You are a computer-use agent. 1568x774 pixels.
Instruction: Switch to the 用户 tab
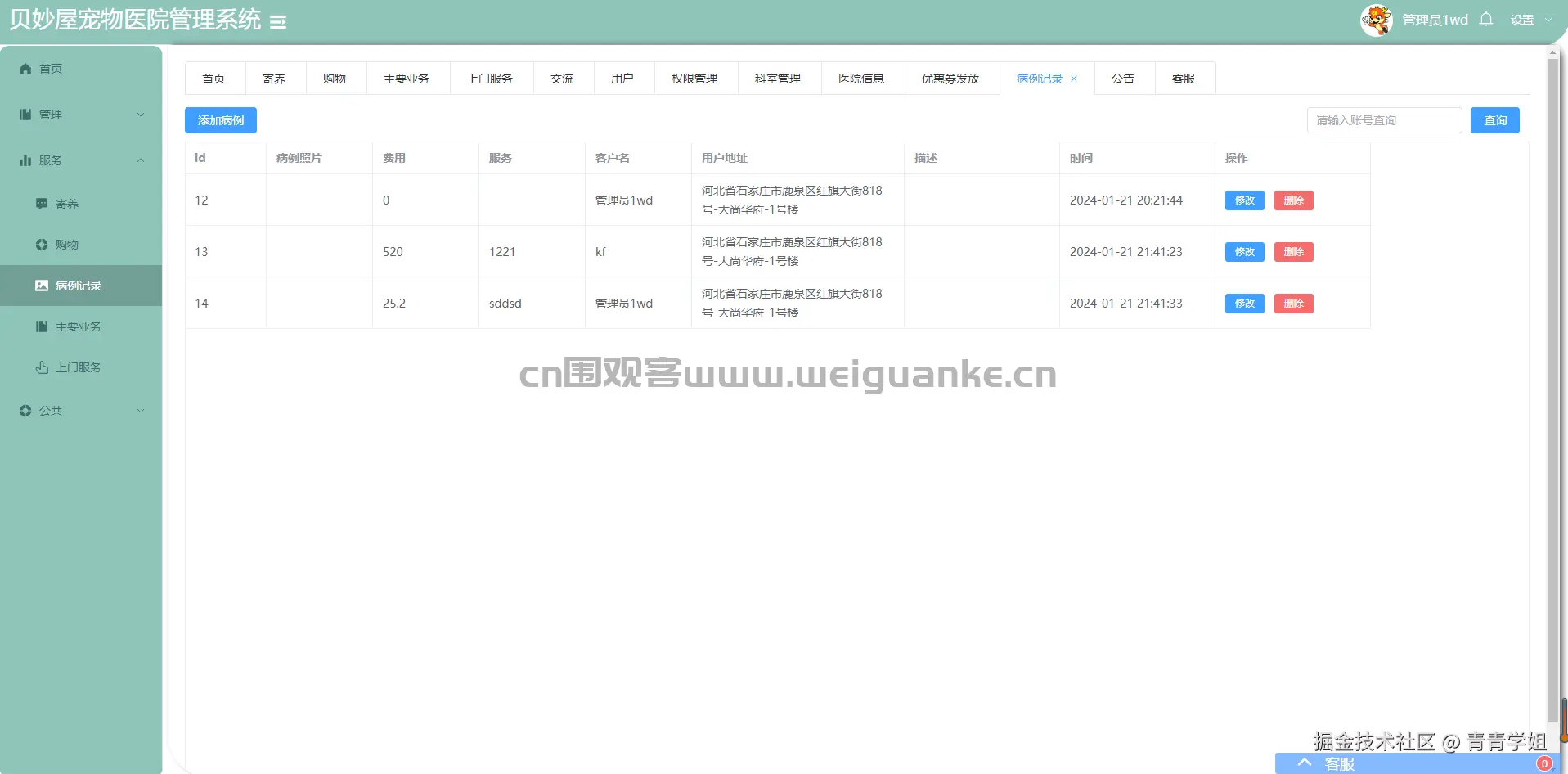[x=623, y=78]
